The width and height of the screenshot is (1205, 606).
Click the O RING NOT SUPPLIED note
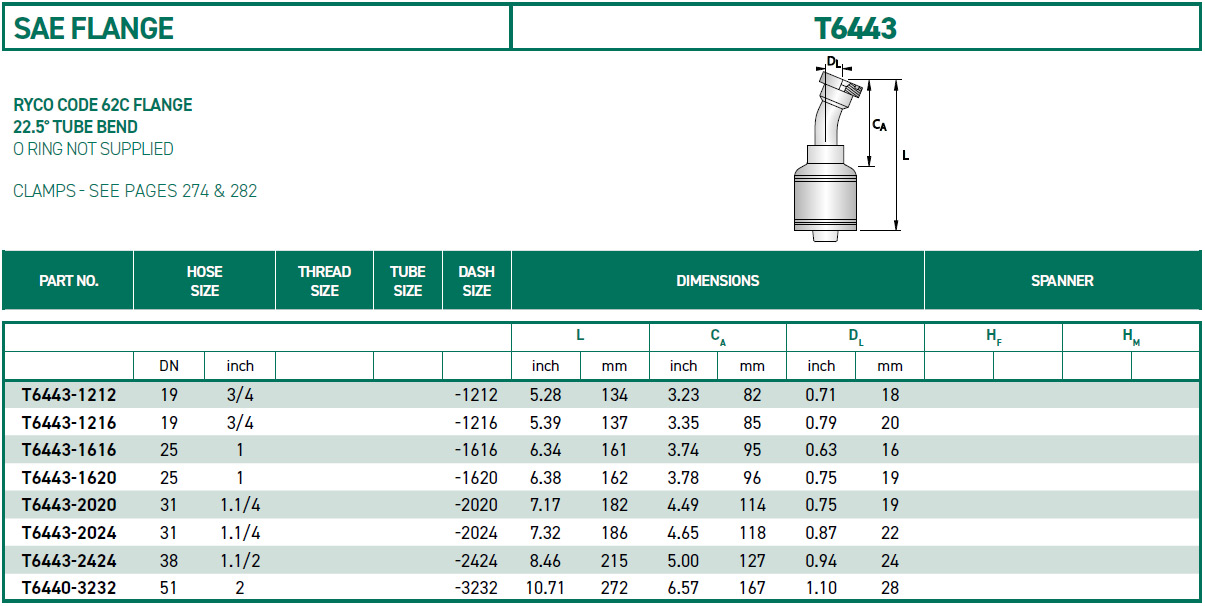(93, 149)
